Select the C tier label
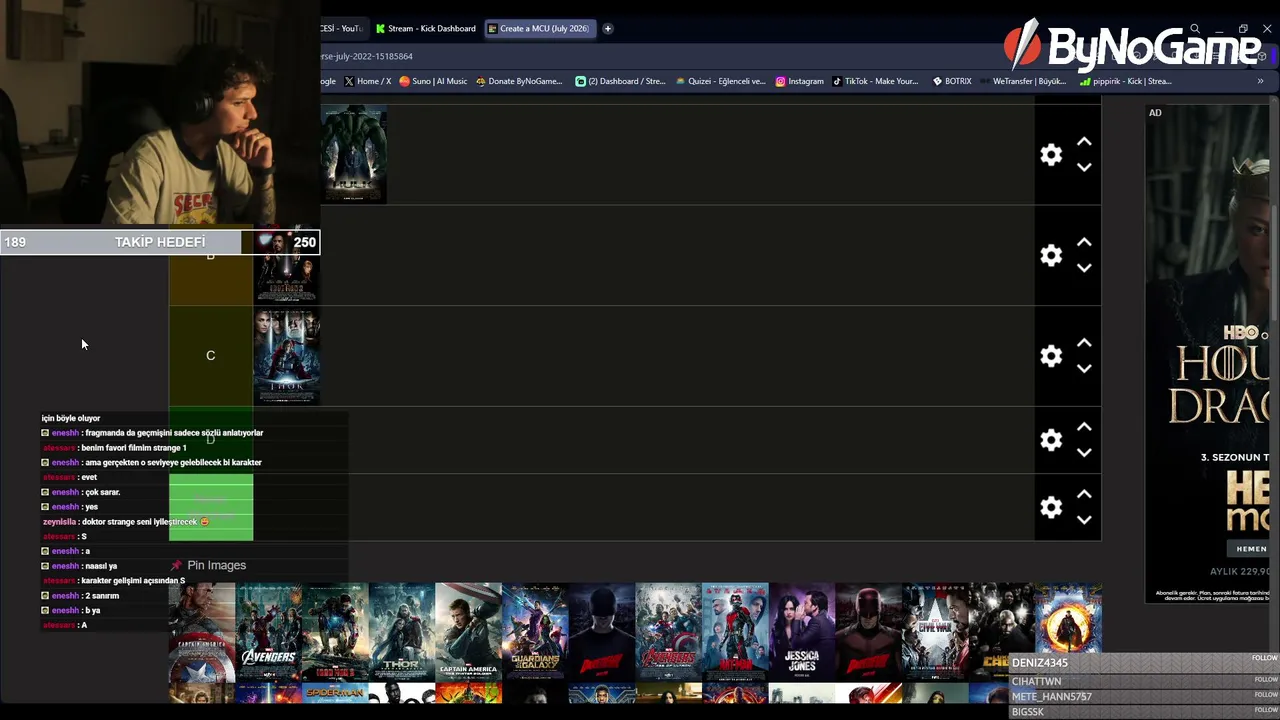1280x720 pixels. tap(210, 356)
